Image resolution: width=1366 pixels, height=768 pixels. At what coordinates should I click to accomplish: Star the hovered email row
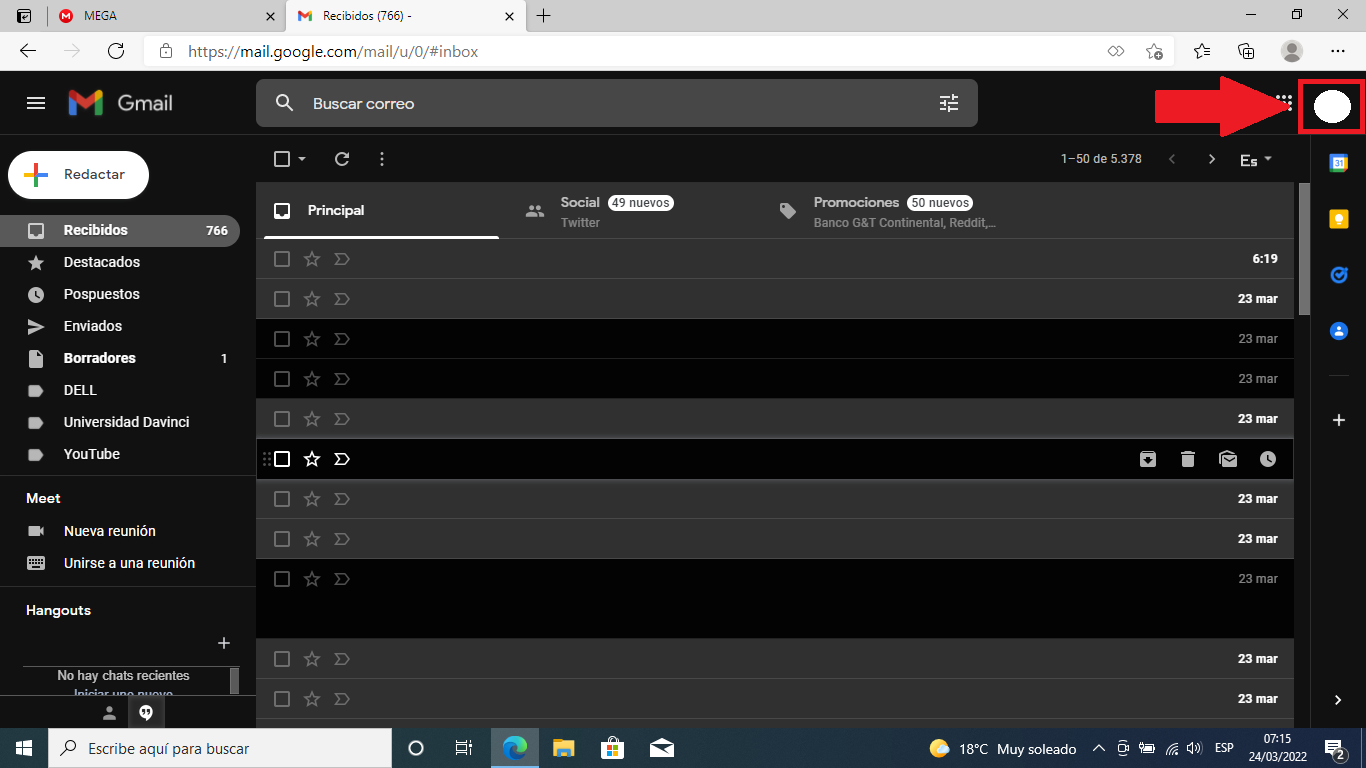coord(312,459)
